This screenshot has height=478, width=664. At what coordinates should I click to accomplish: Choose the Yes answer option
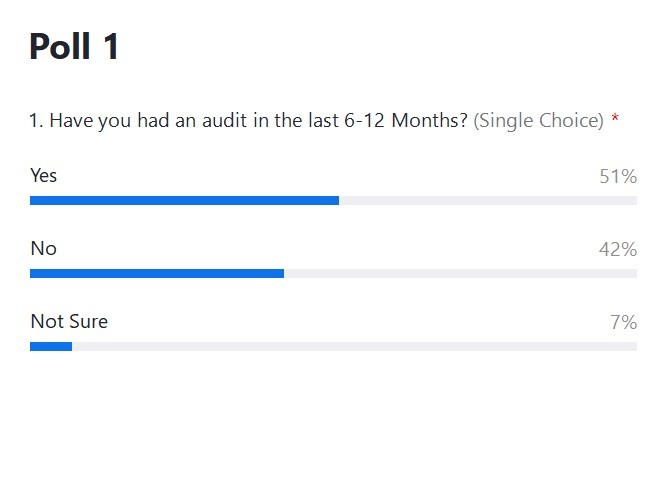pos(44,175)
